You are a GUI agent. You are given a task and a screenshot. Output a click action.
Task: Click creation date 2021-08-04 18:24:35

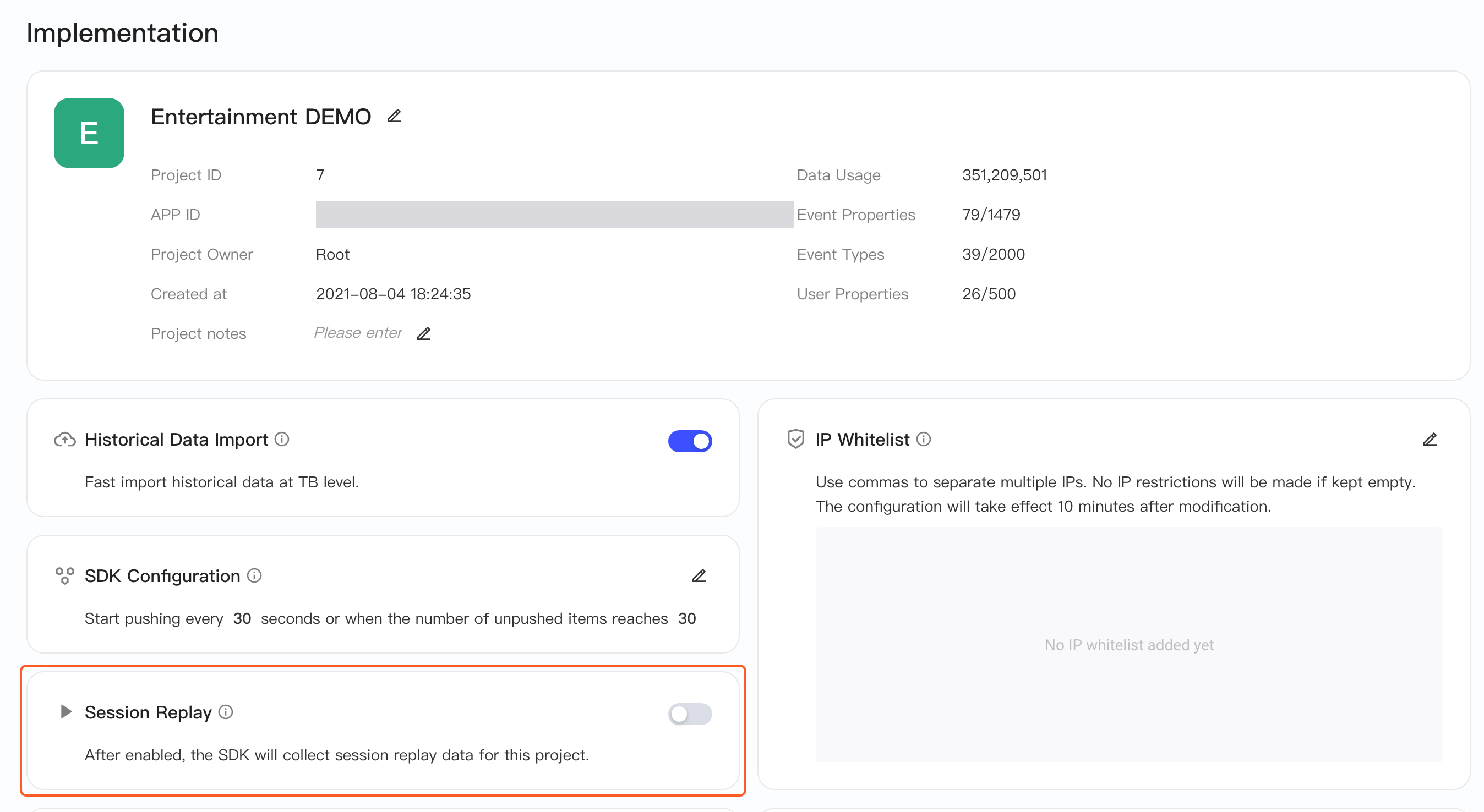(394, 294)
